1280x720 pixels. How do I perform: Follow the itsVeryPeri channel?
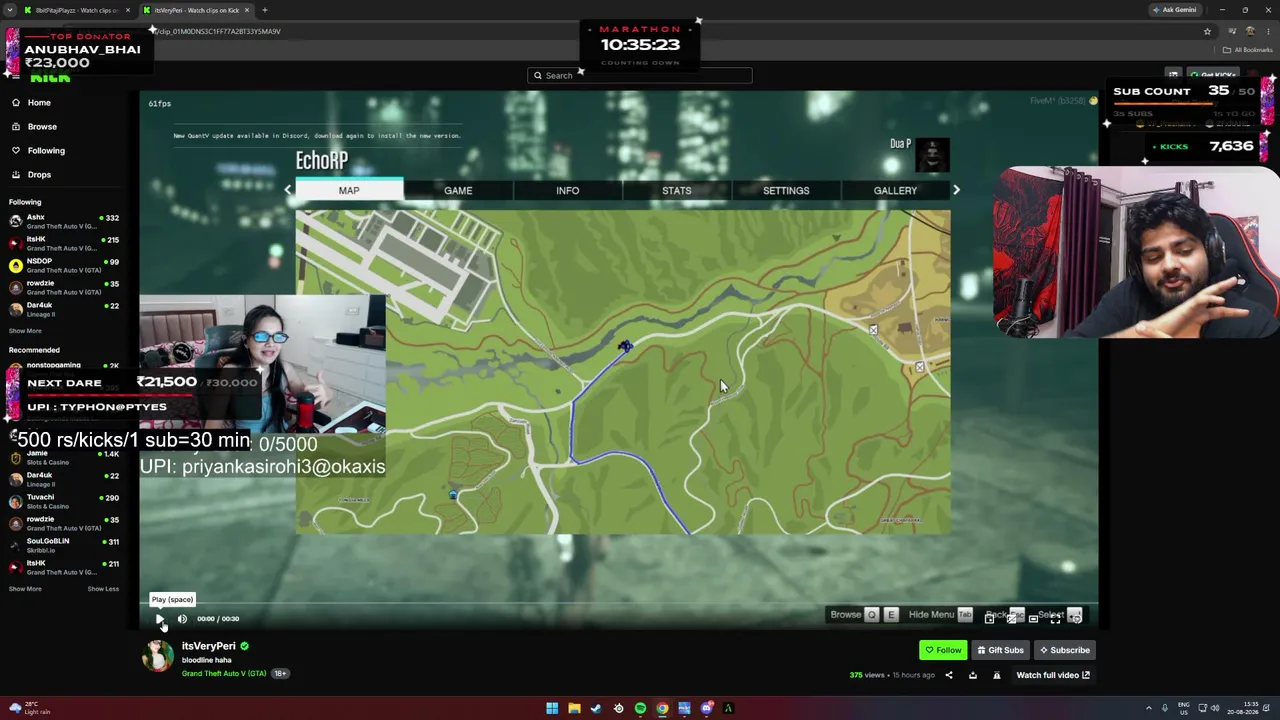coord(943,650)
